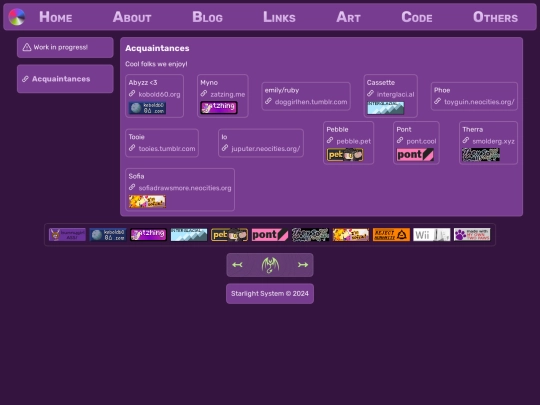Click the pet badge in footer strip

tap(229, 235)
